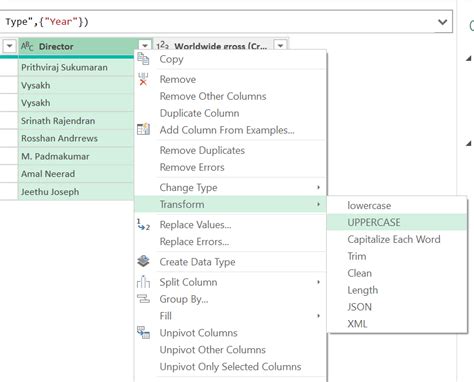Open the Director column filter dropdown
The image size is (474, 382).
click(145, 46)
